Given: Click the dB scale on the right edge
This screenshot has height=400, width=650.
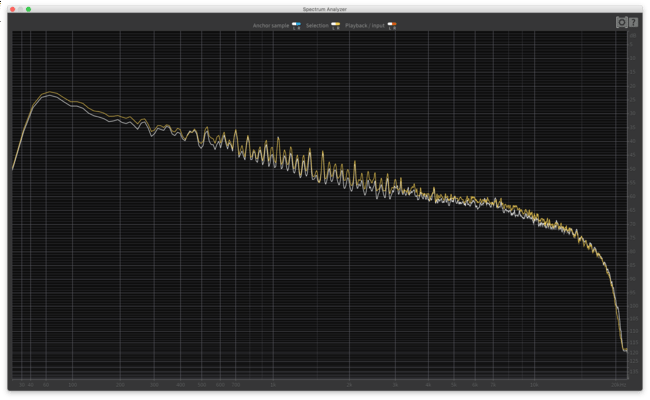Looking at the screenshot, I should (633, 200).
